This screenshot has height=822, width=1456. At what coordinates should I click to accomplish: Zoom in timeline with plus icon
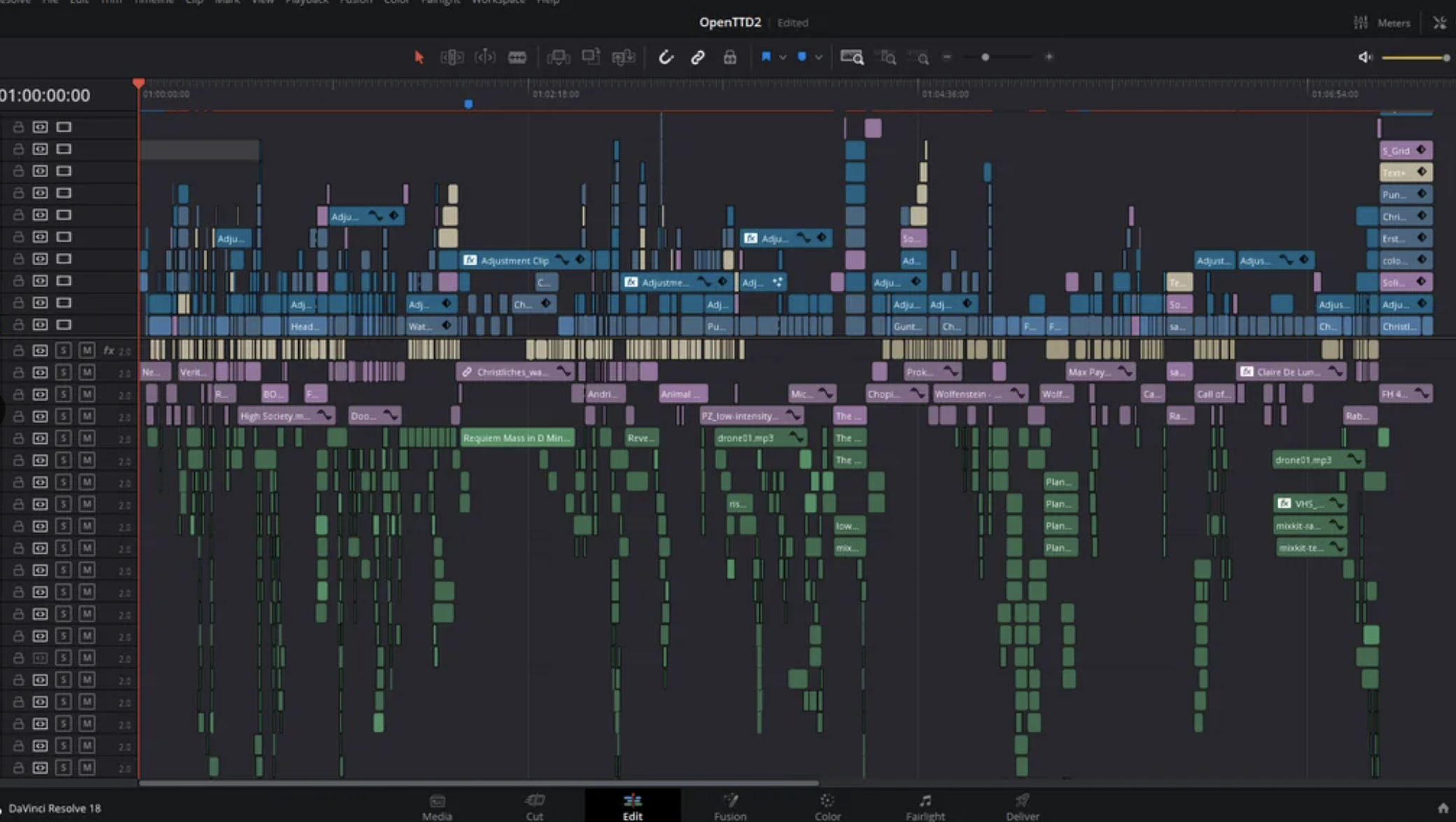1049,57
